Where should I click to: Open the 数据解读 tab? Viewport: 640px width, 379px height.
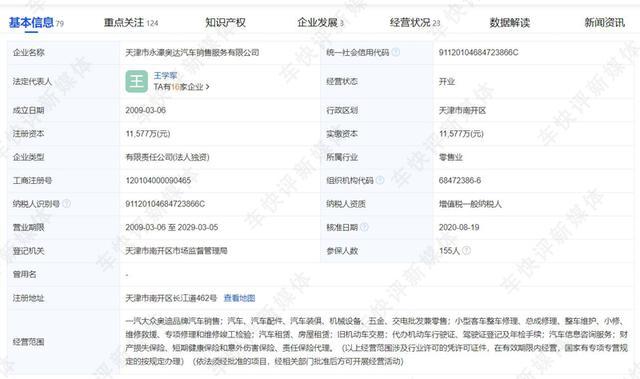pyautogui.click(x=510, y=22)
